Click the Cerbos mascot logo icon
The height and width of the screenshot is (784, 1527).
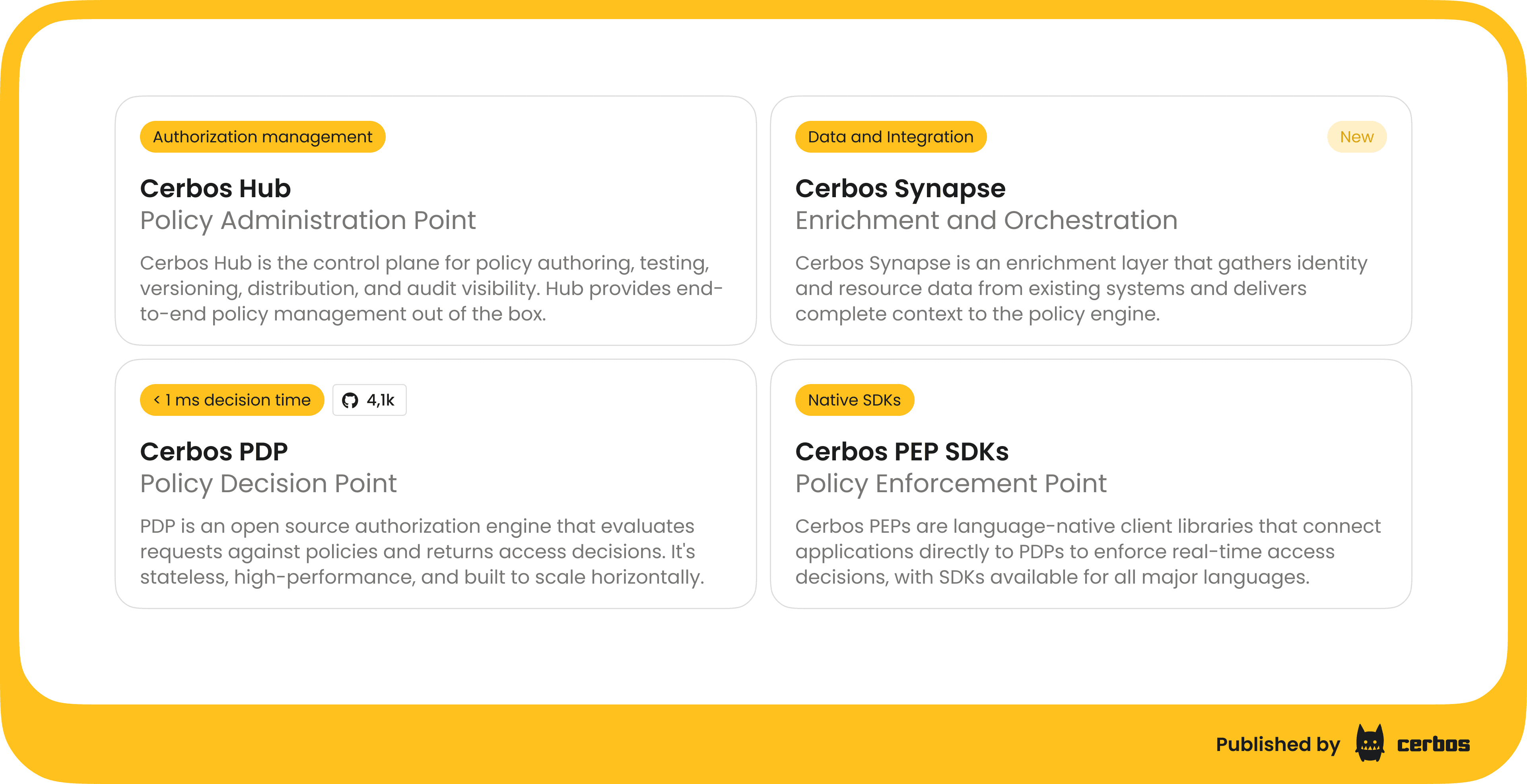click(x=1369, y=743)
